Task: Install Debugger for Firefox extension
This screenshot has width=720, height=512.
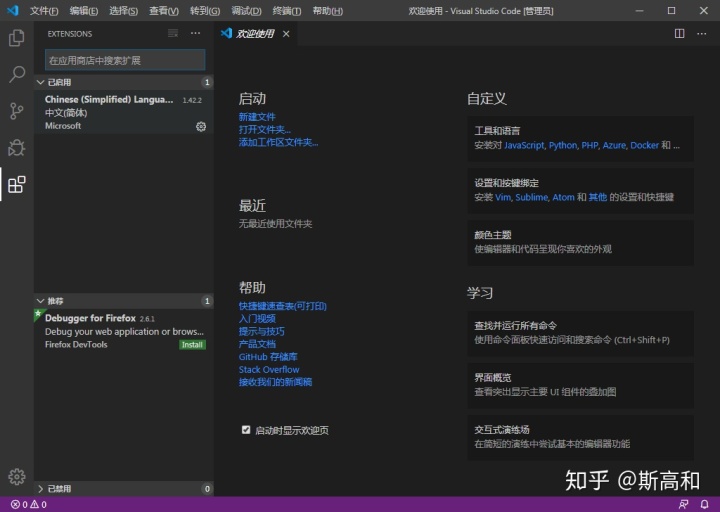Action: (x=192, y=345)
